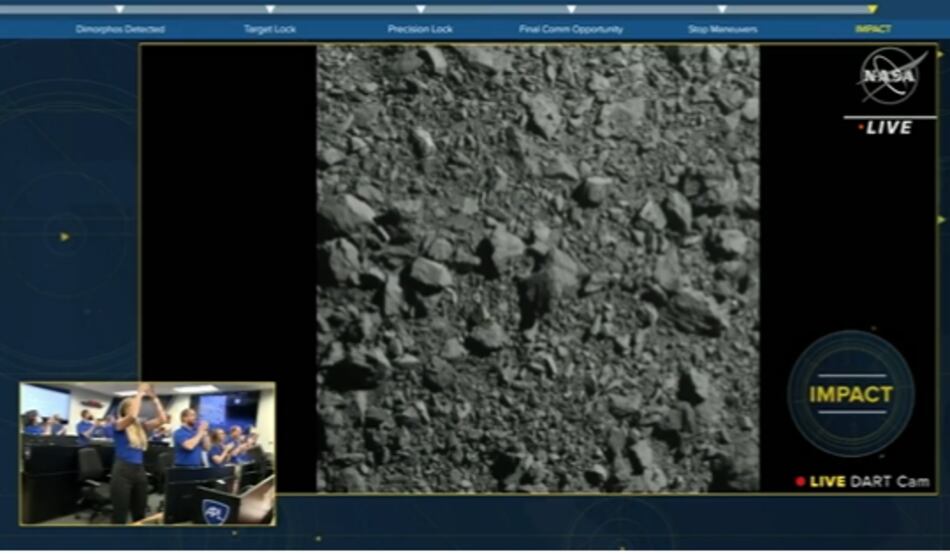
Task: Click the circular IMPACT badge
Action: click(x=851, y=394)
